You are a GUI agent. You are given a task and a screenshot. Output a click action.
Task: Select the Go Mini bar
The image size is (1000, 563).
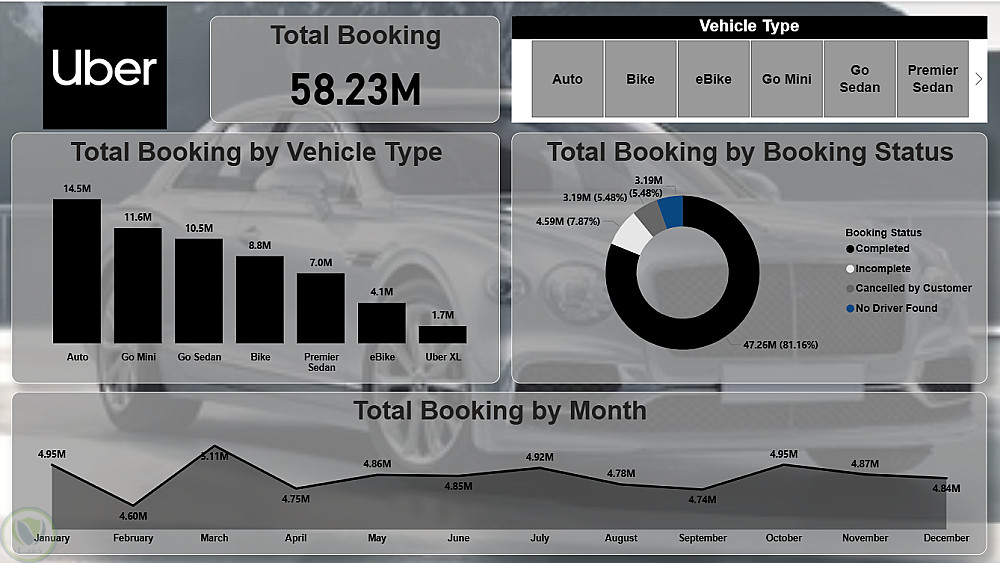138,286
